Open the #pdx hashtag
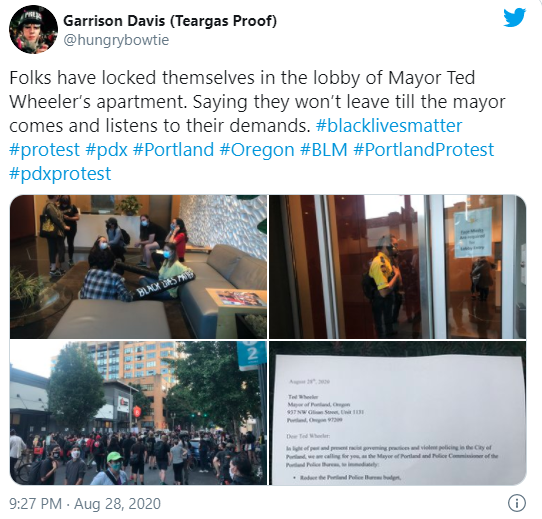Viewport: 542px width, 519px height. 106,150
